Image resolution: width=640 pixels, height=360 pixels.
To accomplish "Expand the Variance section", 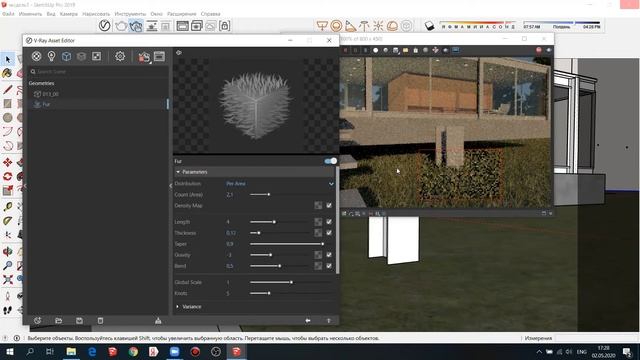I will (x=178, y=307).
